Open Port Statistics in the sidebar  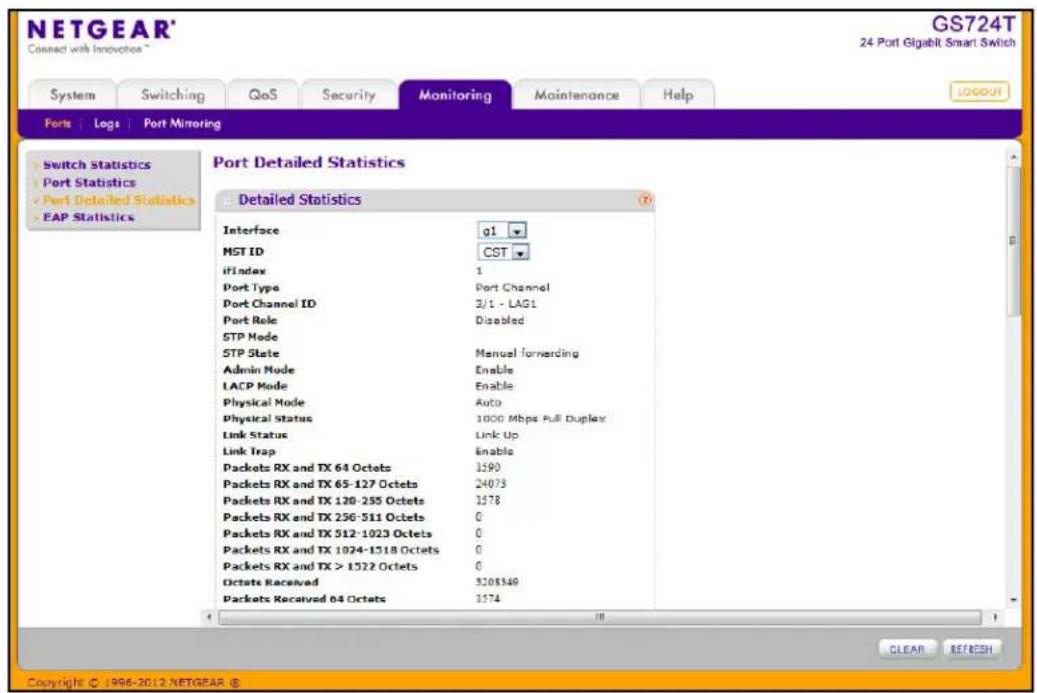coord(89,183)
